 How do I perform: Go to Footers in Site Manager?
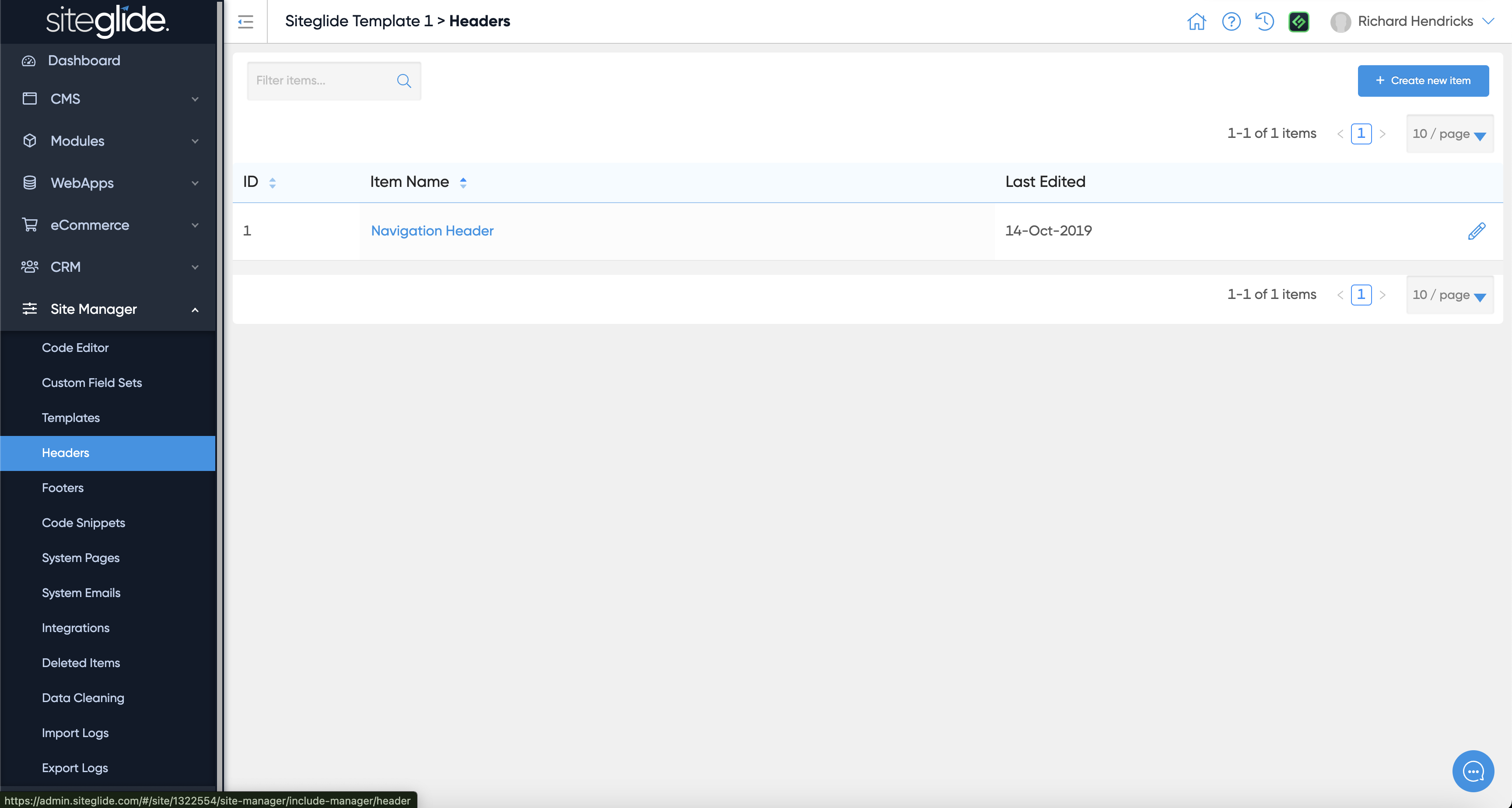coord(63,488)
